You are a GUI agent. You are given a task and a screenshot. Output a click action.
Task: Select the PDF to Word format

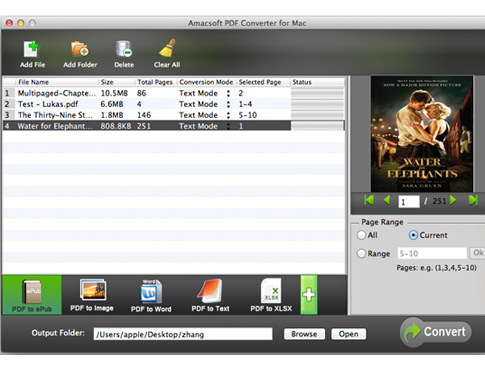(151, 295)
